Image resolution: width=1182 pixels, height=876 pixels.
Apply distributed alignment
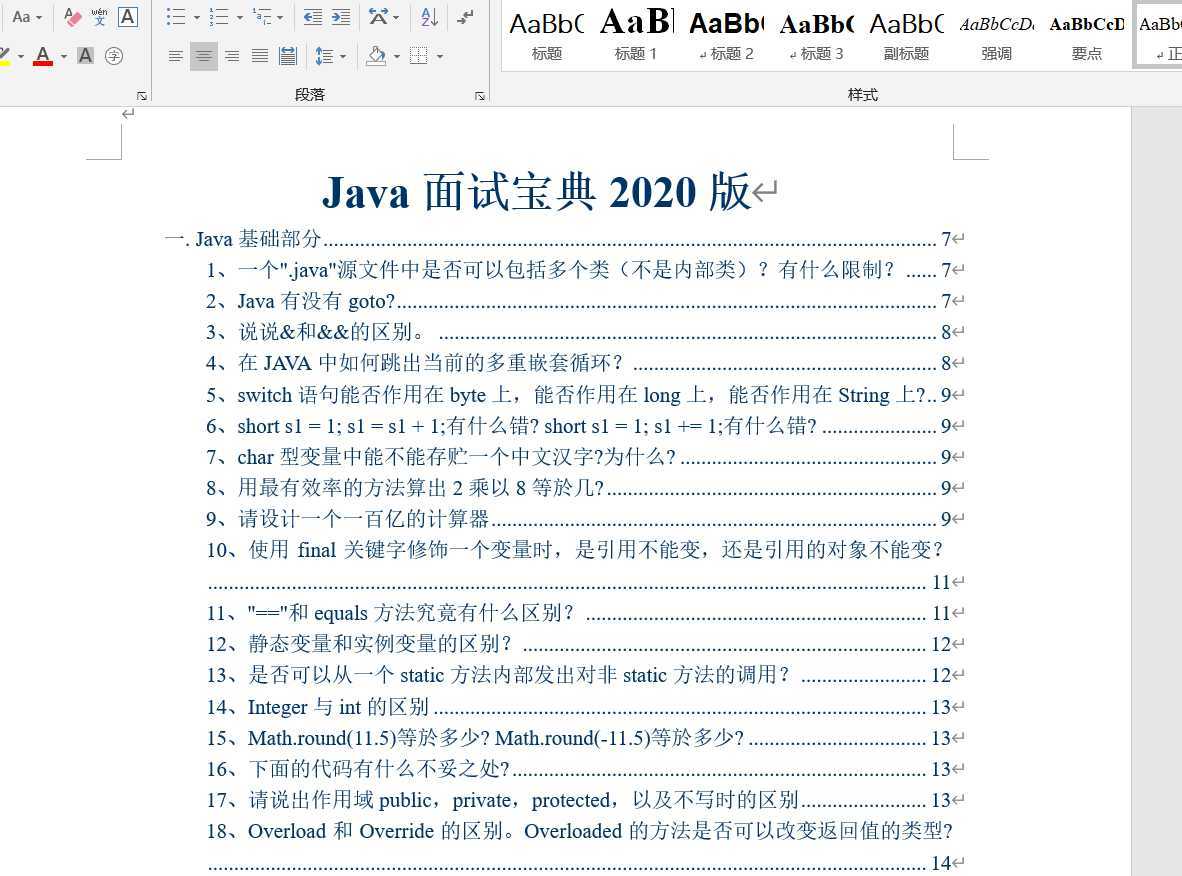[288, 56]
